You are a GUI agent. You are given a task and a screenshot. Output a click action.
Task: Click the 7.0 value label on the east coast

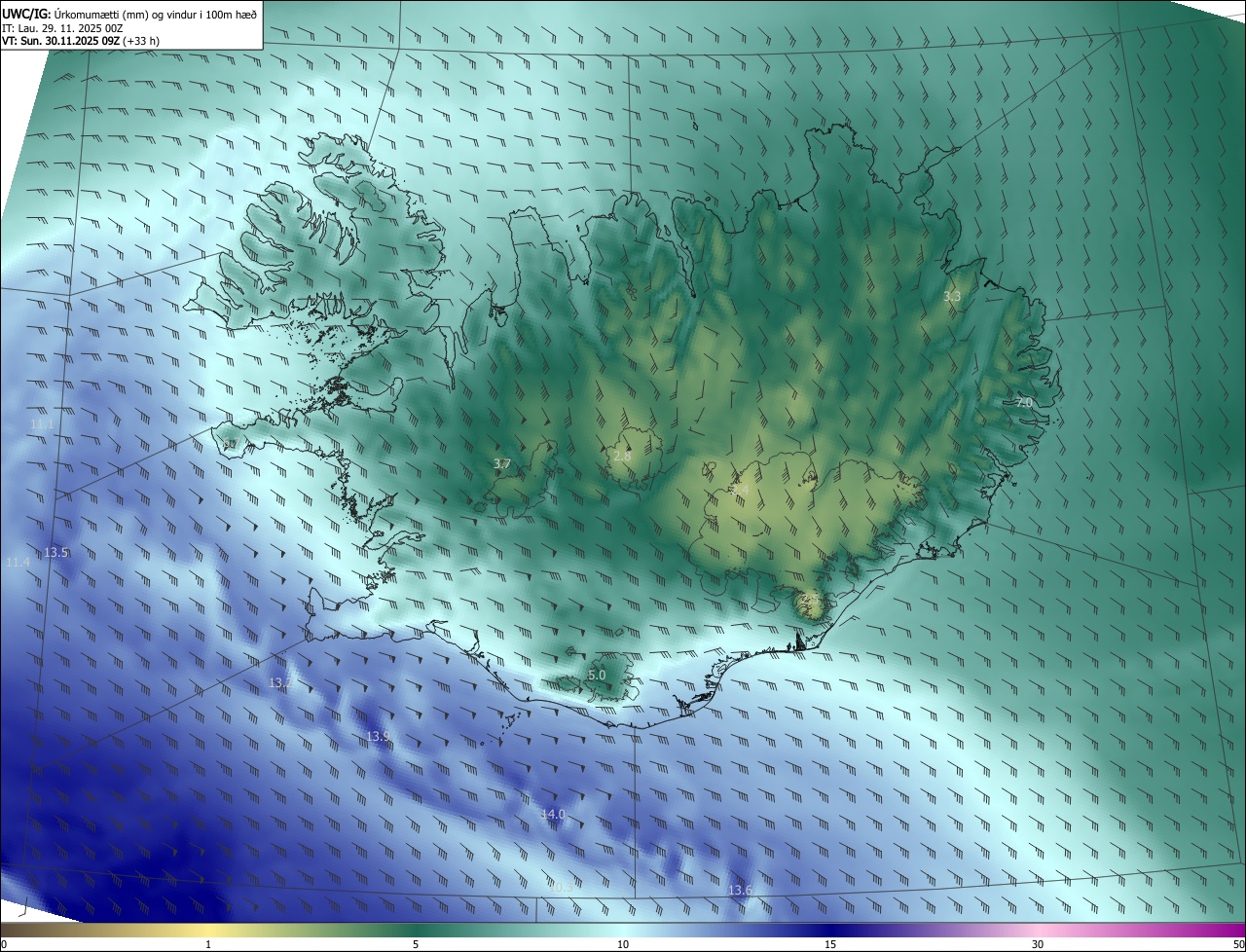pos(1024,402)
